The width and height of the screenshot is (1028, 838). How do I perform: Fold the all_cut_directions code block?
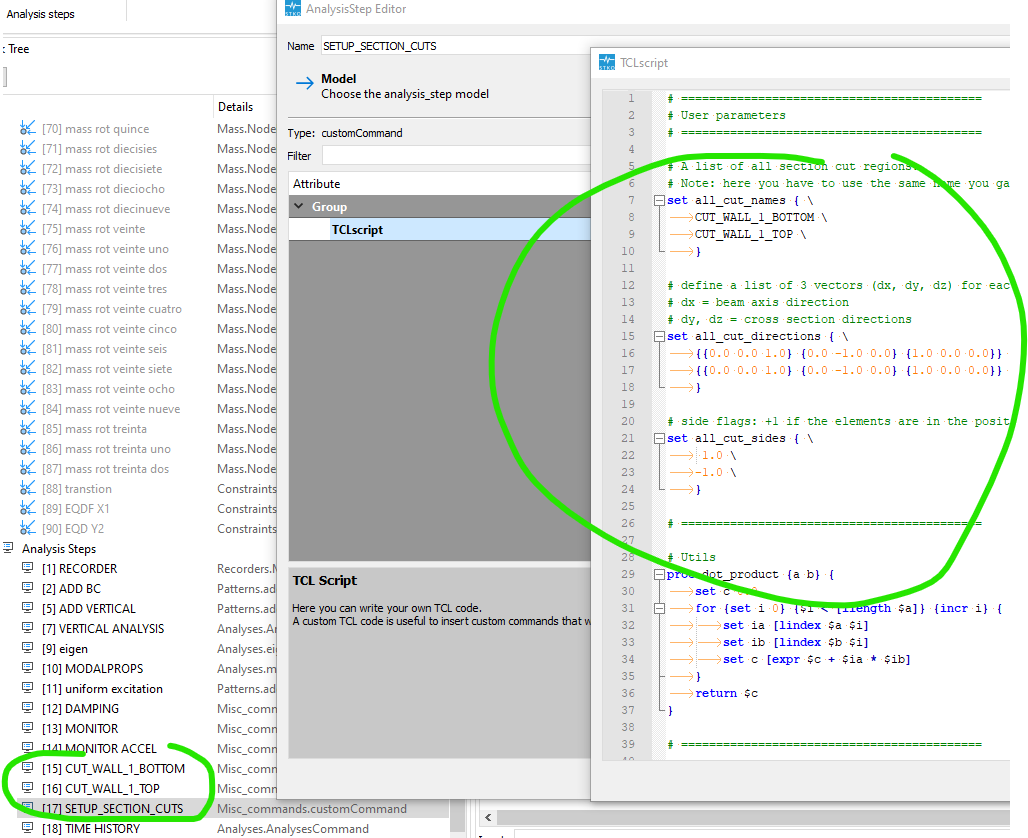(x=659, y=336)
